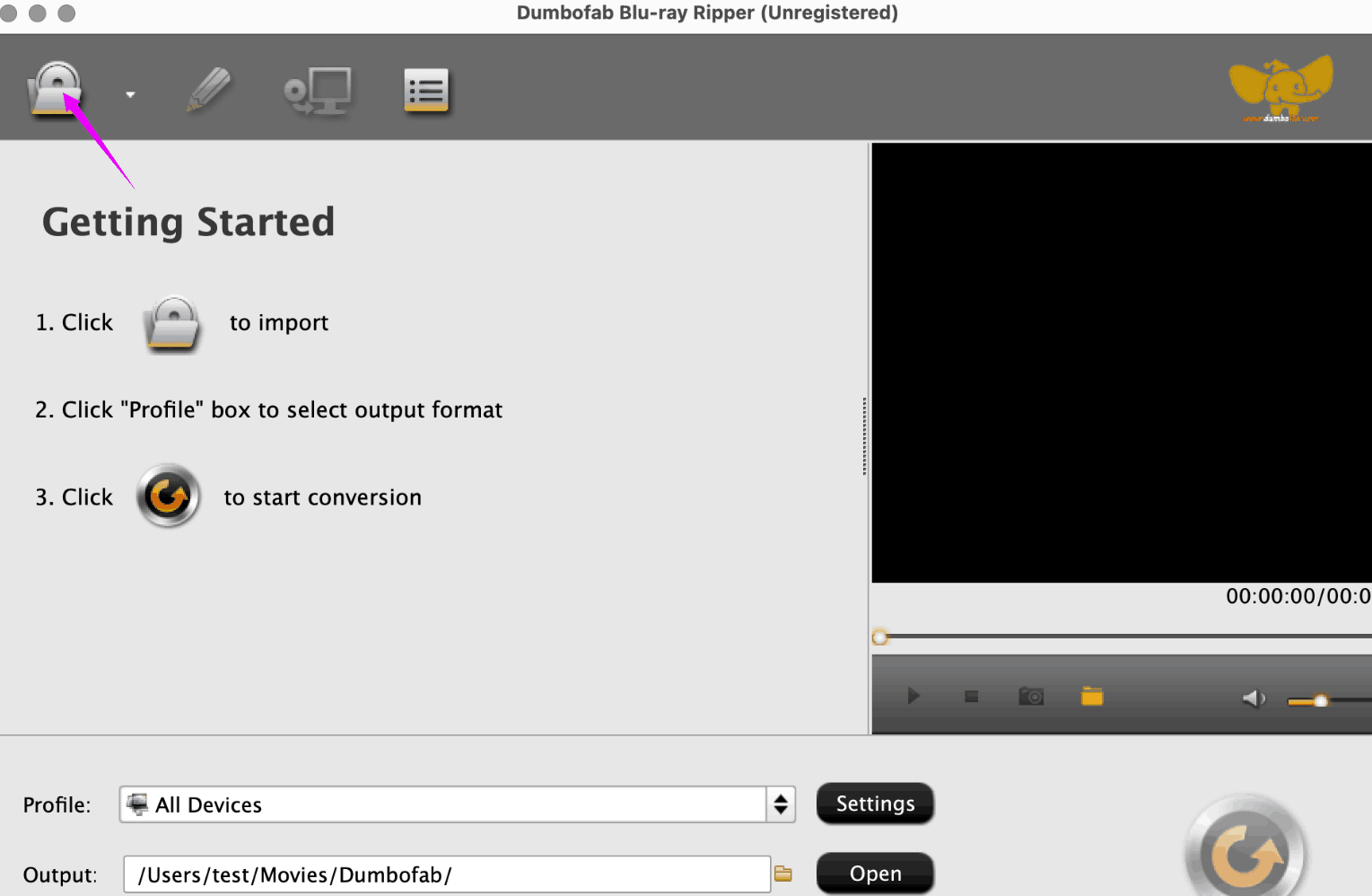Click the playback seek bar handle
The image size is (1372, 896).
click(880, 637)
